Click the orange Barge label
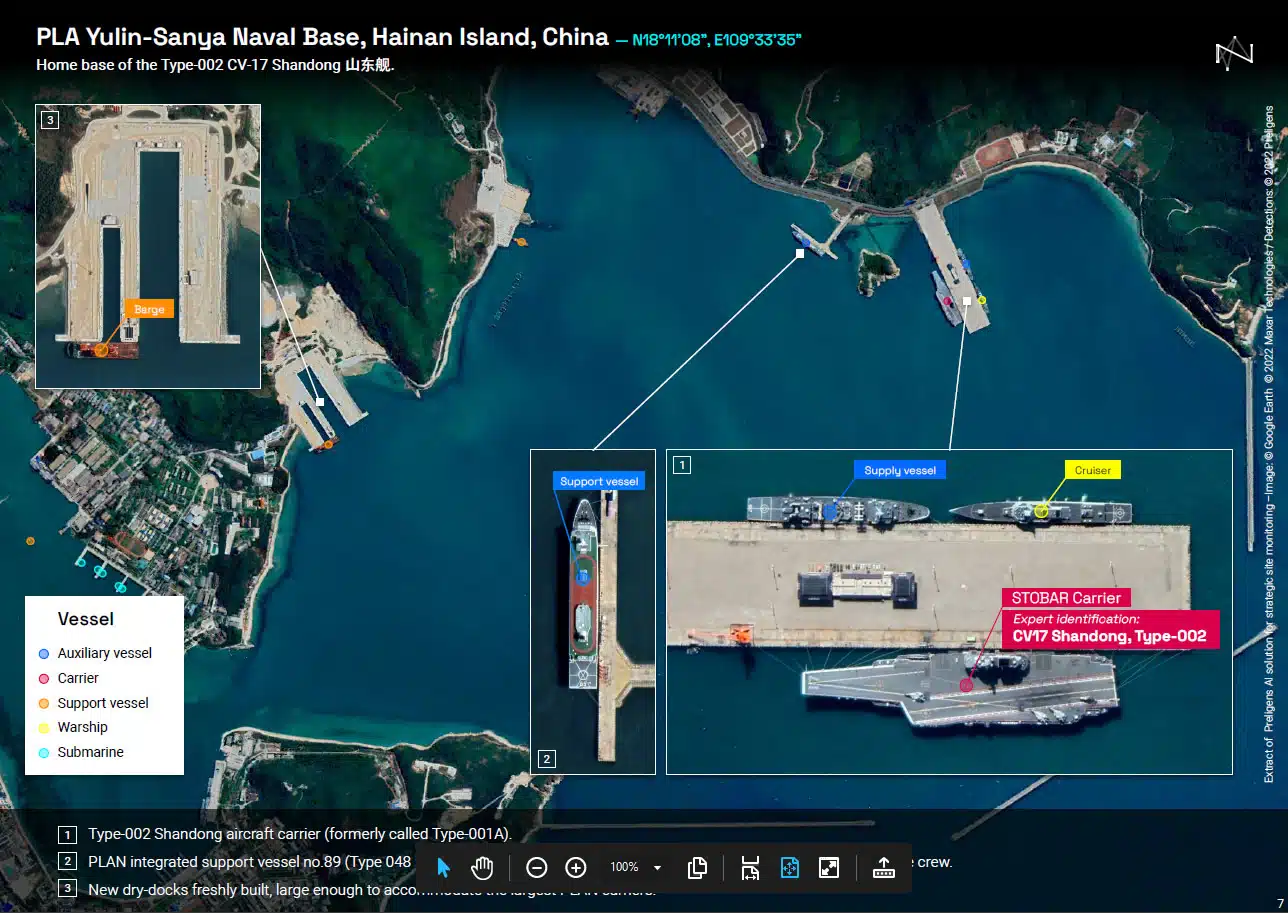The image size is (1288, 913). (x=149, y=309)
